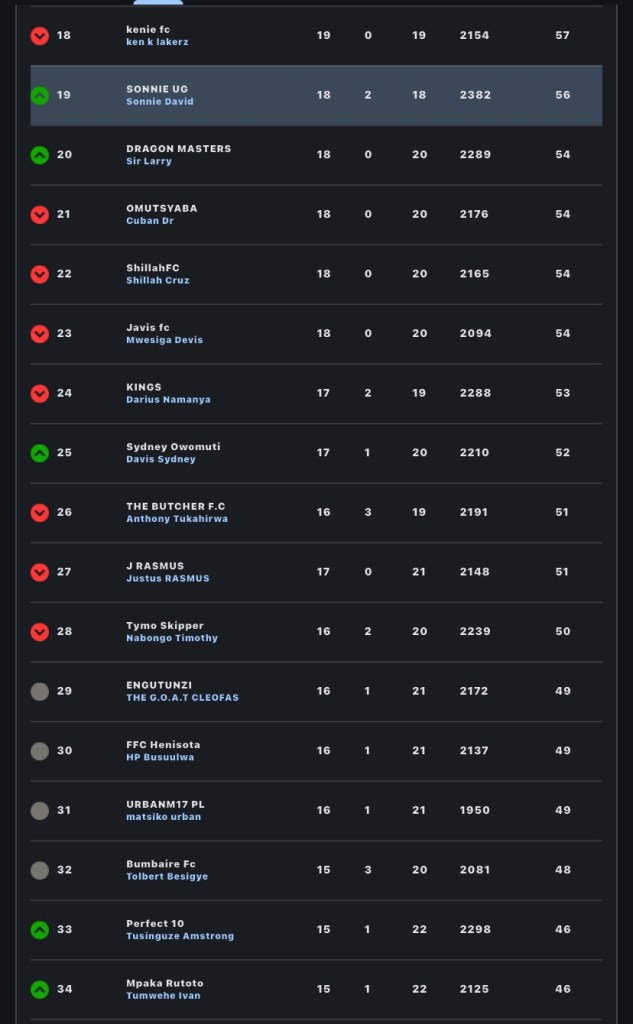Open Mpaka Rutoto team page
Screen dimensions: 633x1024
coord(164,983)
